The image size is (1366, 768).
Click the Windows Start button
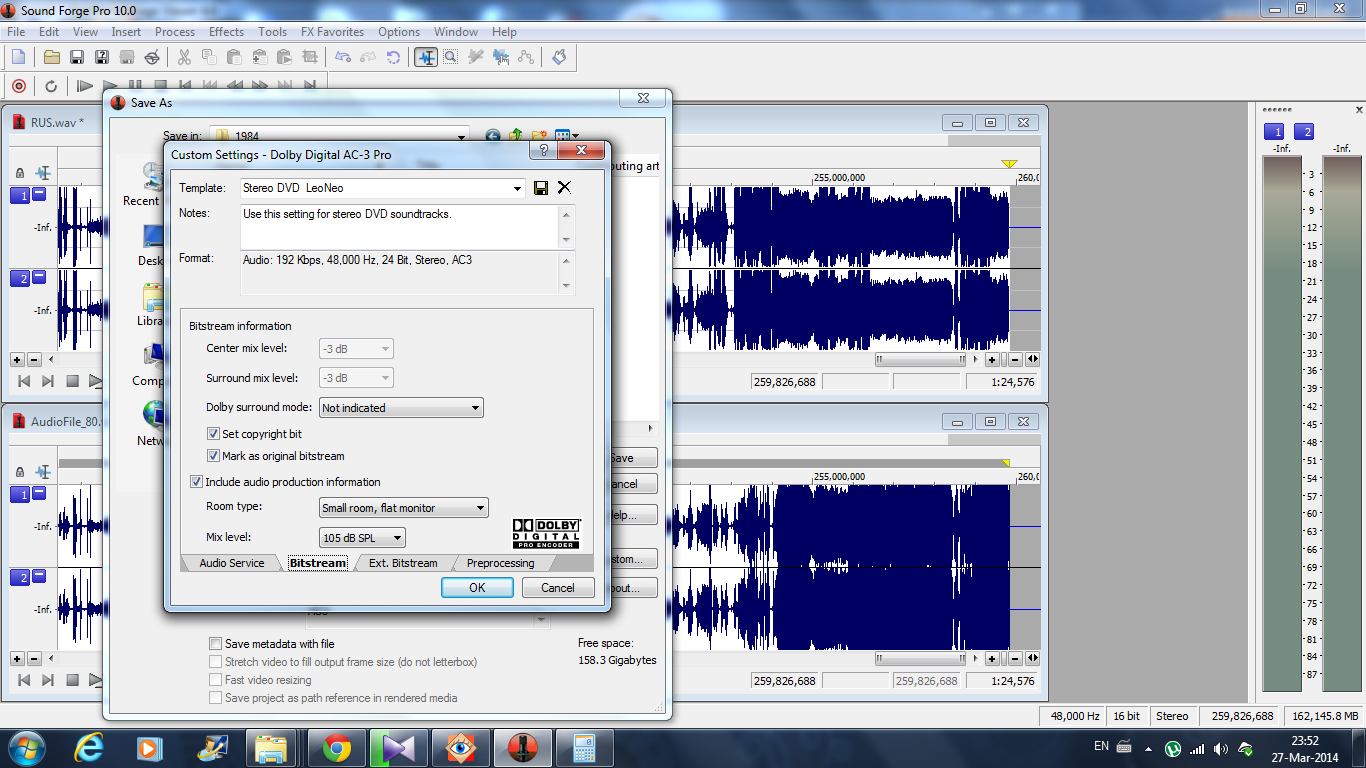point(26,748)
